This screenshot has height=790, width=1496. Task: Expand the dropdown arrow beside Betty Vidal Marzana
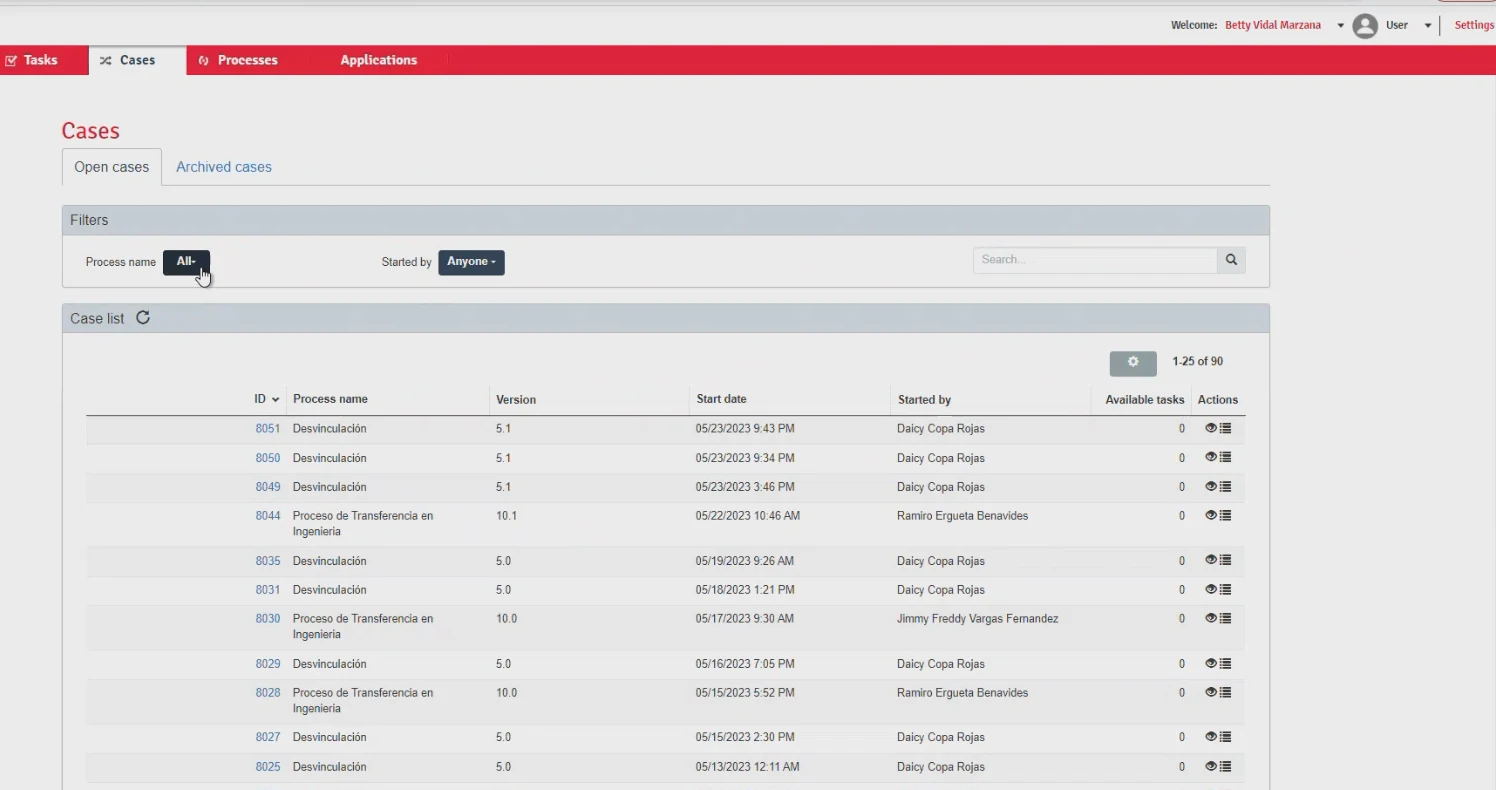(x=1341, y=26)
